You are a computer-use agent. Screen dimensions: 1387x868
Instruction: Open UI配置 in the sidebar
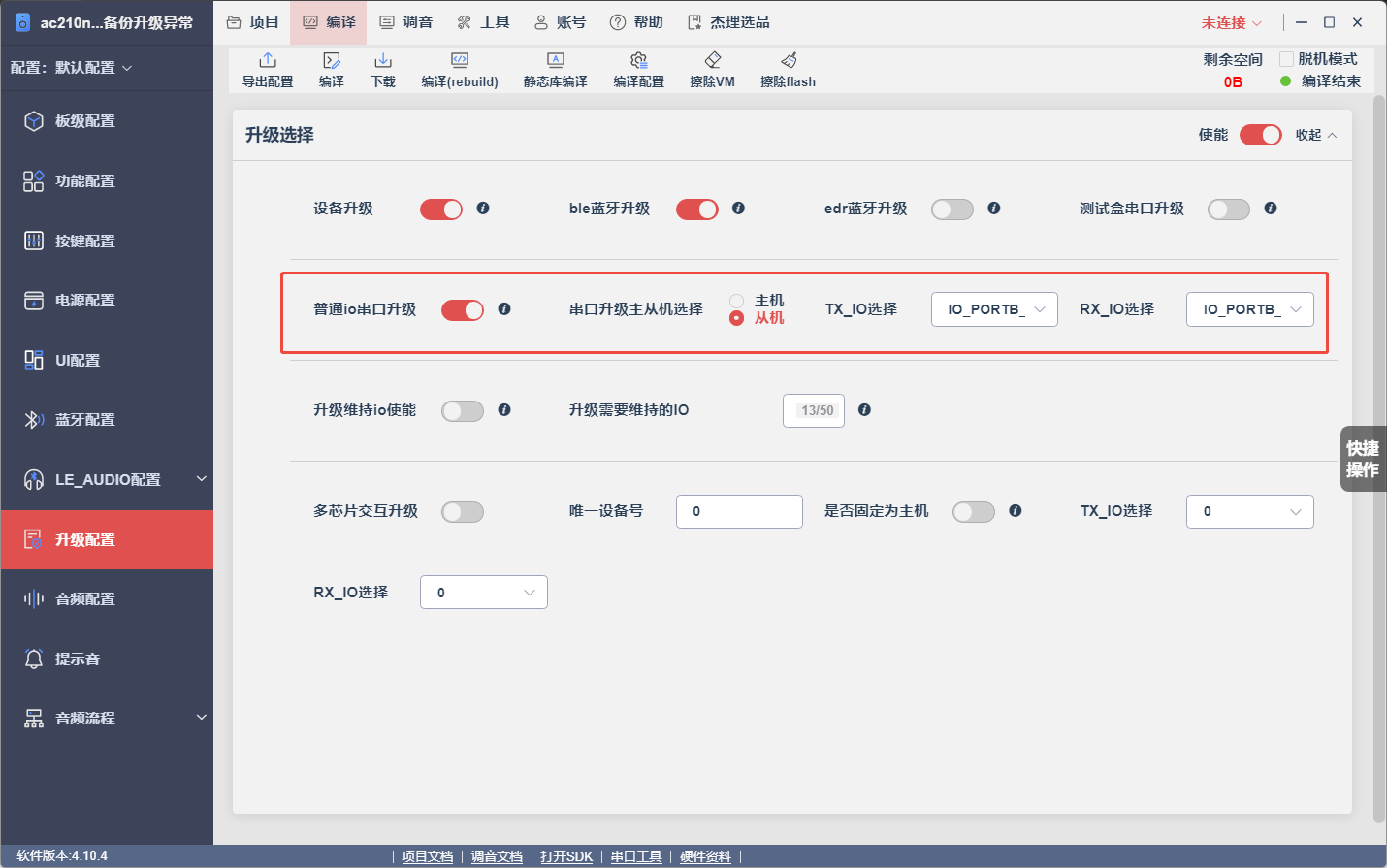click(x=107, y=360)
